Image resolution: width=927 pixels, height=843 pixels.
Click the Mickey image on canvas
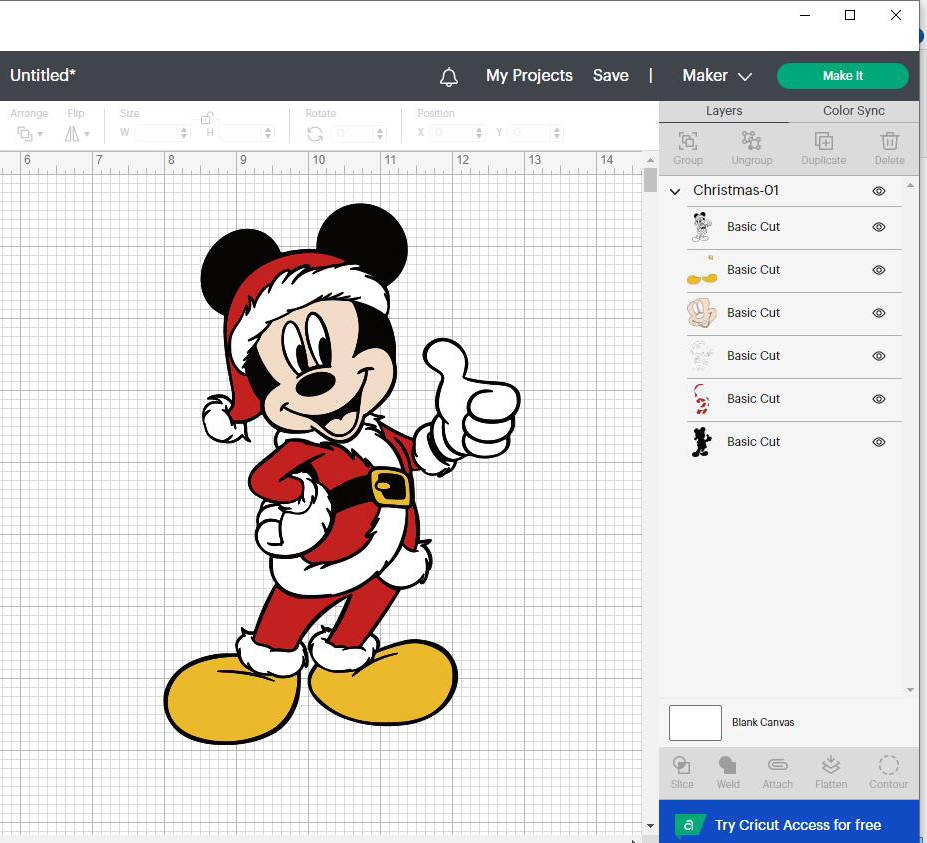[x=342, y=473]
